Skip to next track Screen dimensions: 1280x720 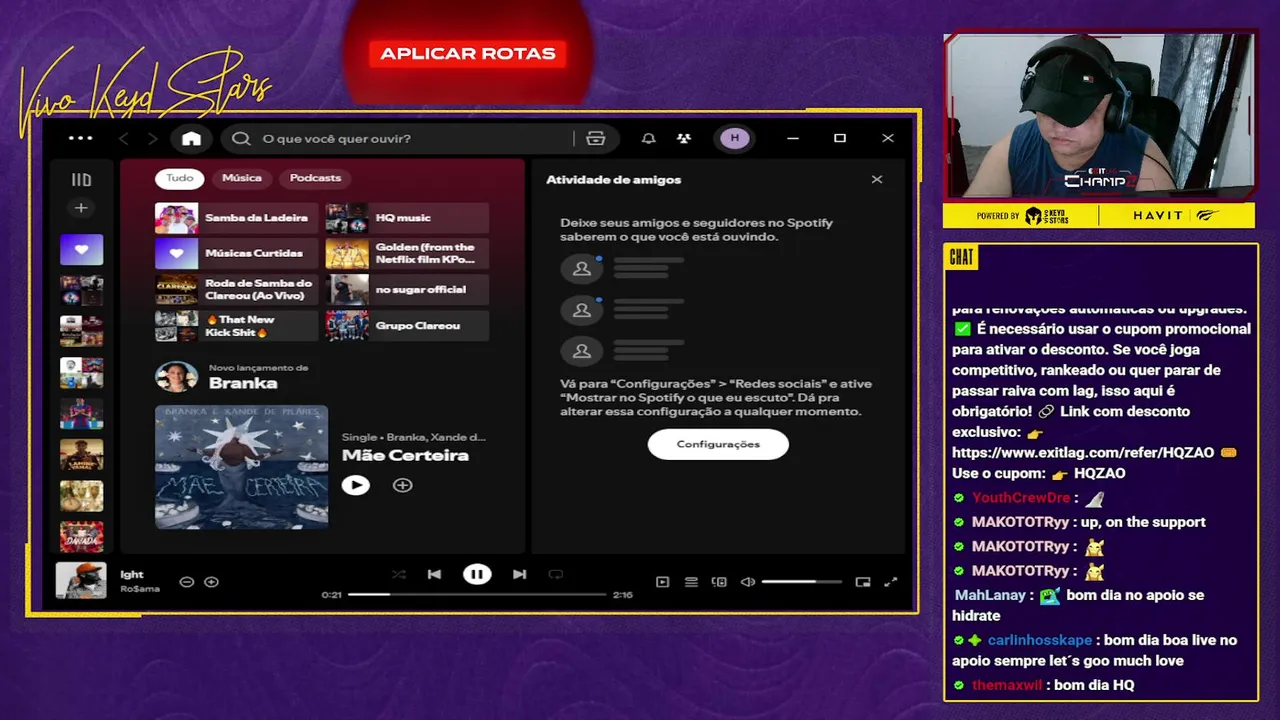519,574
